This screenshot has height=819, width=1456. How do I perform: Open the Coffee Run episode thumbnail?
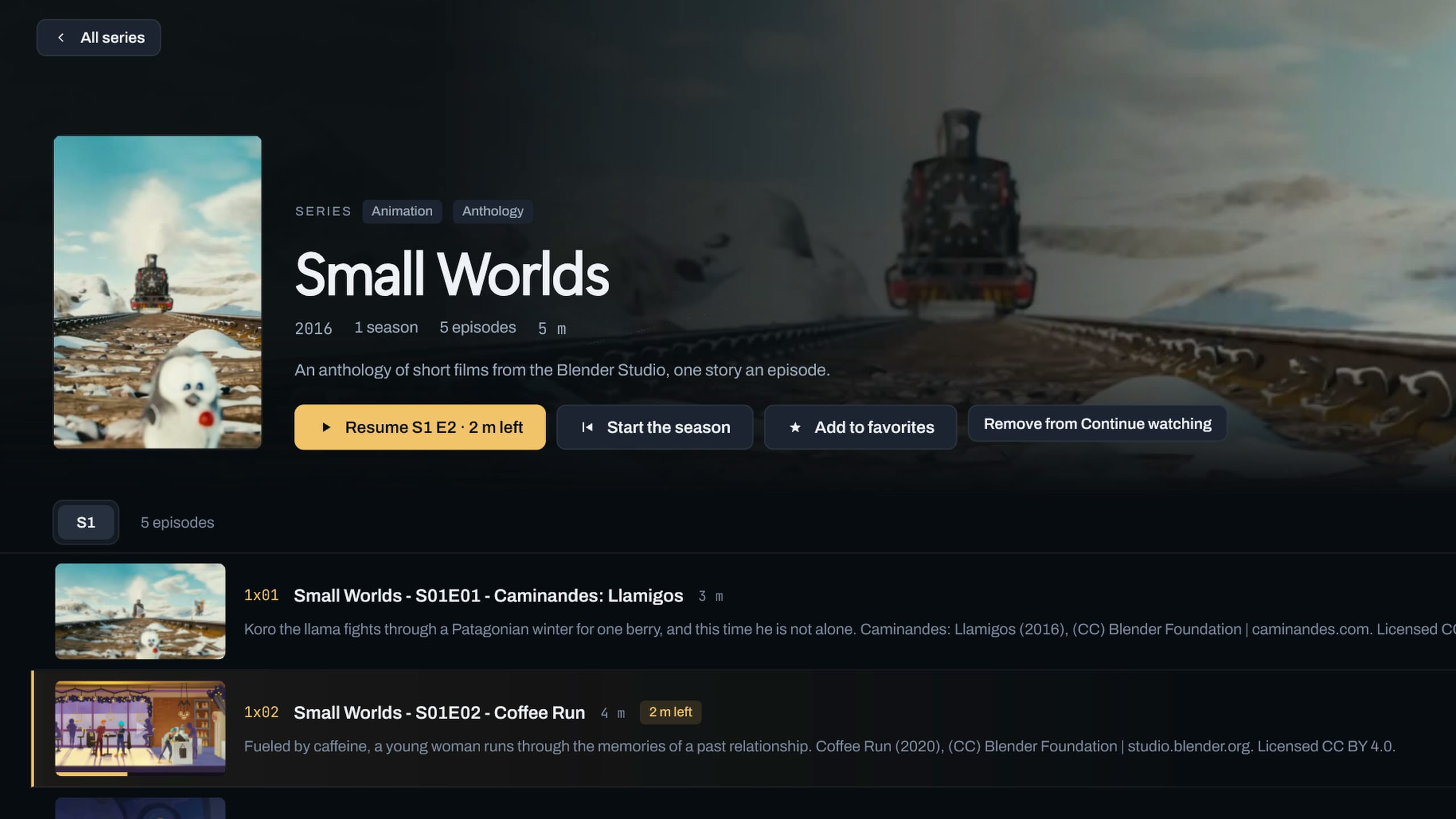pos(140,727)
